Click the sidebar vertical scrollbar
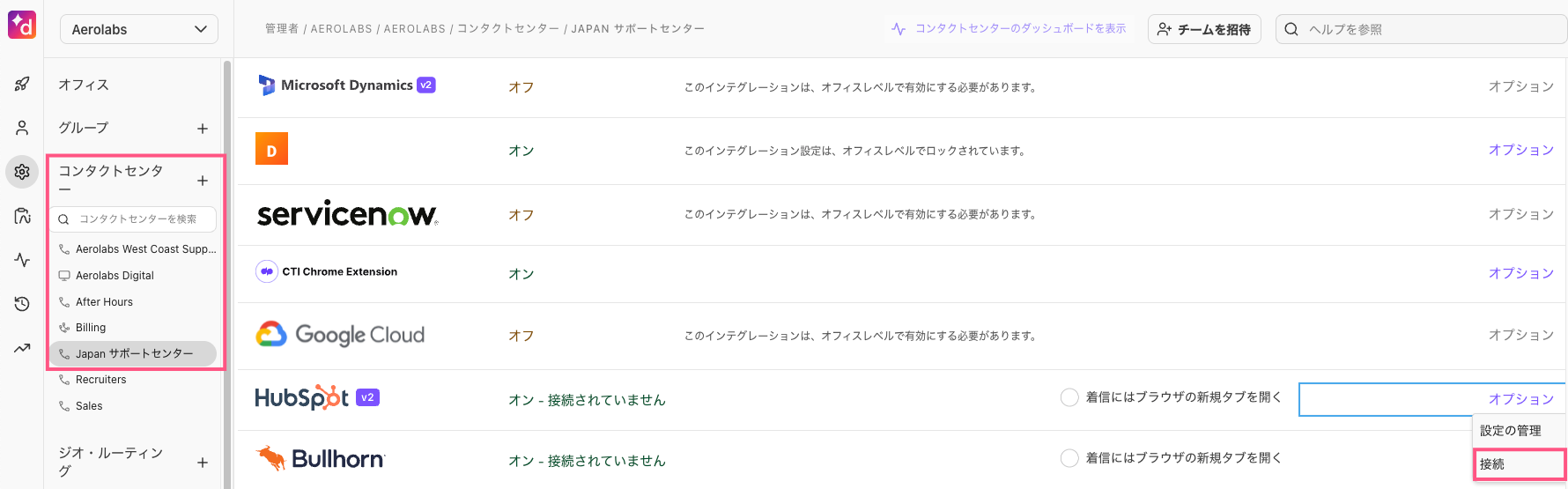The image size is (1568, 489). coord(227,273)
